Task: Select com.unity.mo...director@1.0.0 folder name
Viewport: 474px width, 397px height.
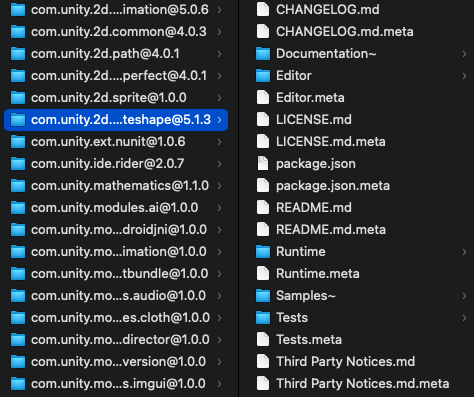Action: coord(120,340)
